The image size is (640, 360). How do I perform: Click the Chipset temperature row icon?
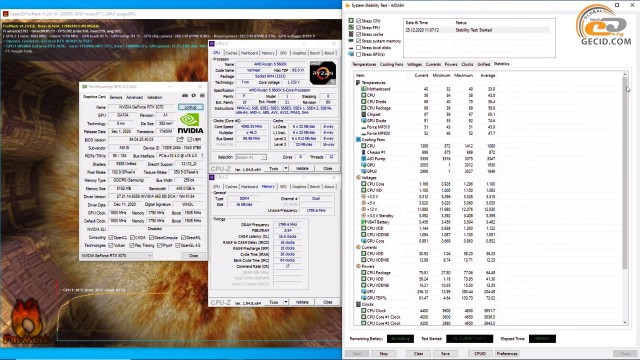coord(363,114)
